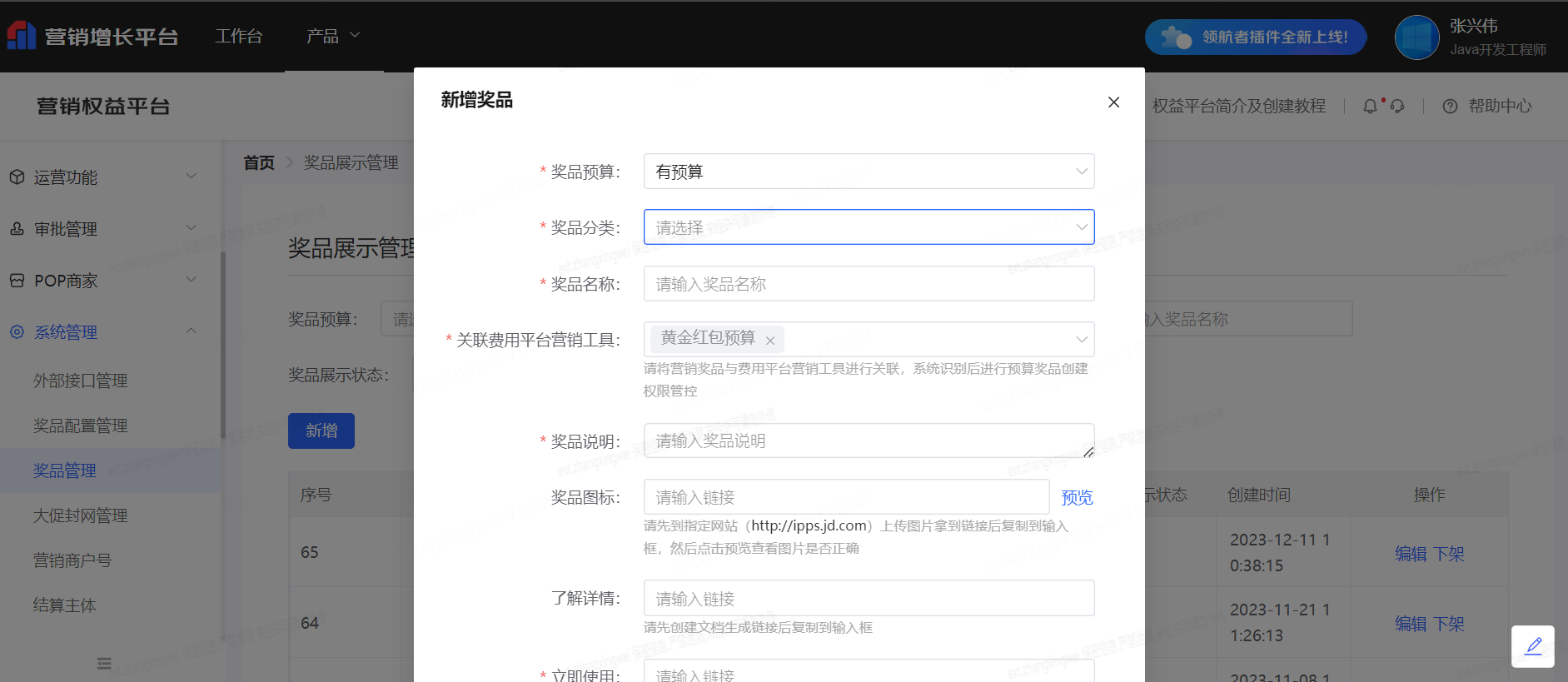The height and width of the screenshot is (682, 1568).
Task: Open the 奖品分类 请选择 dropdown
Action: click(869, 227)
